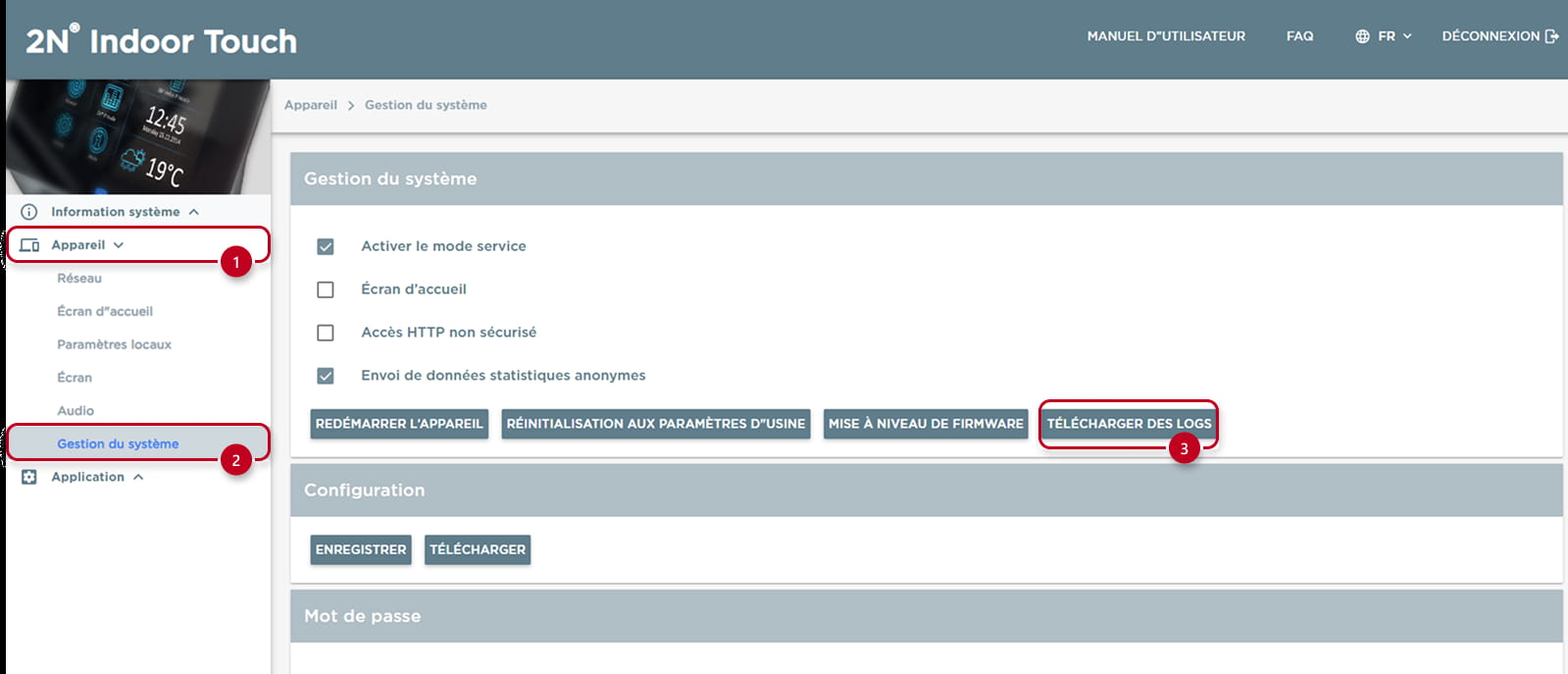This screenshot has height=674, width=1568.
Task: Enable the Écran d'accueil checkbox
Action: (x=326, y=289)
